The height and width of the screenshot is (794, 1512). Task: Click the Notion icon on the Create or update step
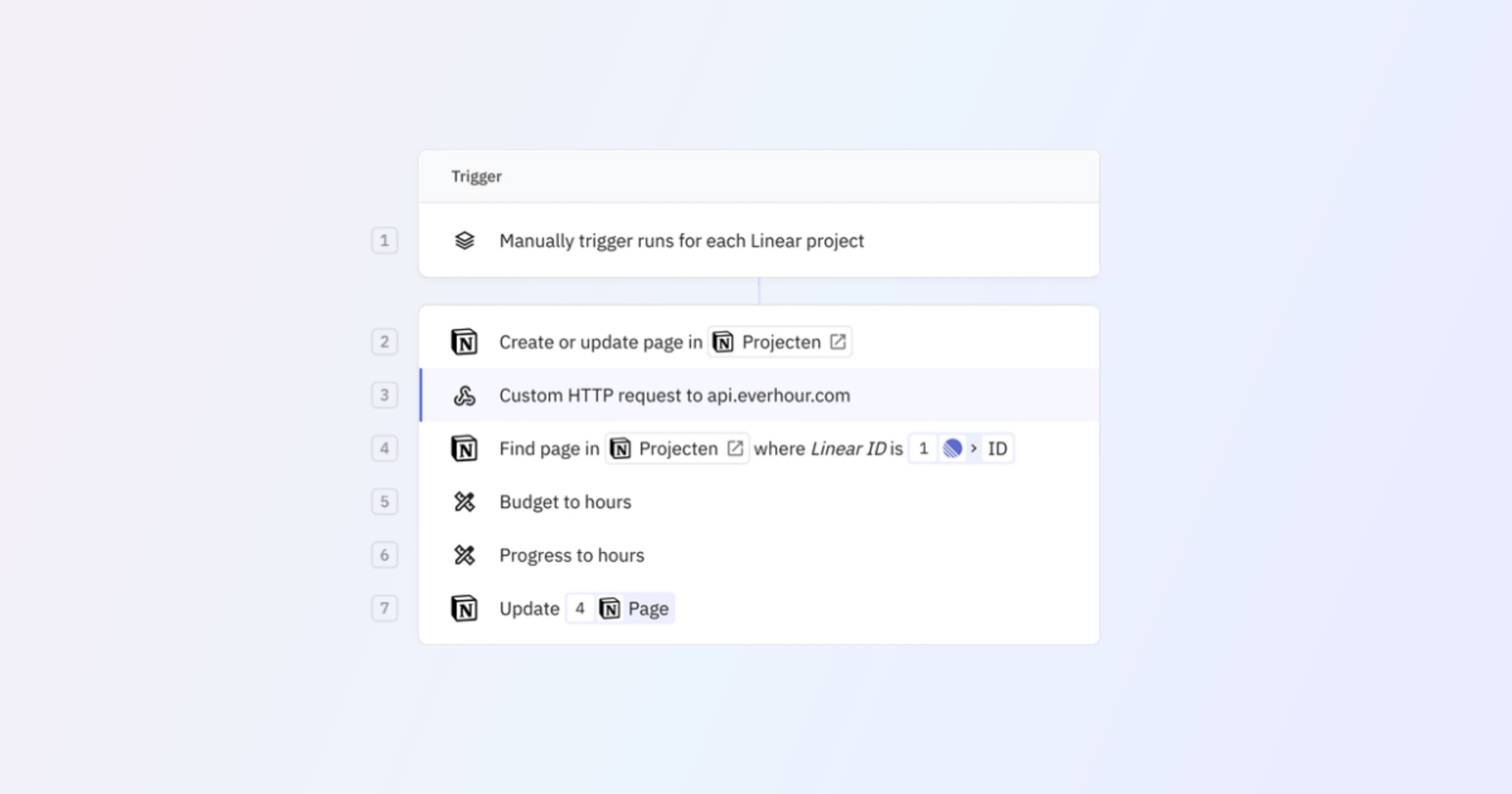click(x=464, y=341)
